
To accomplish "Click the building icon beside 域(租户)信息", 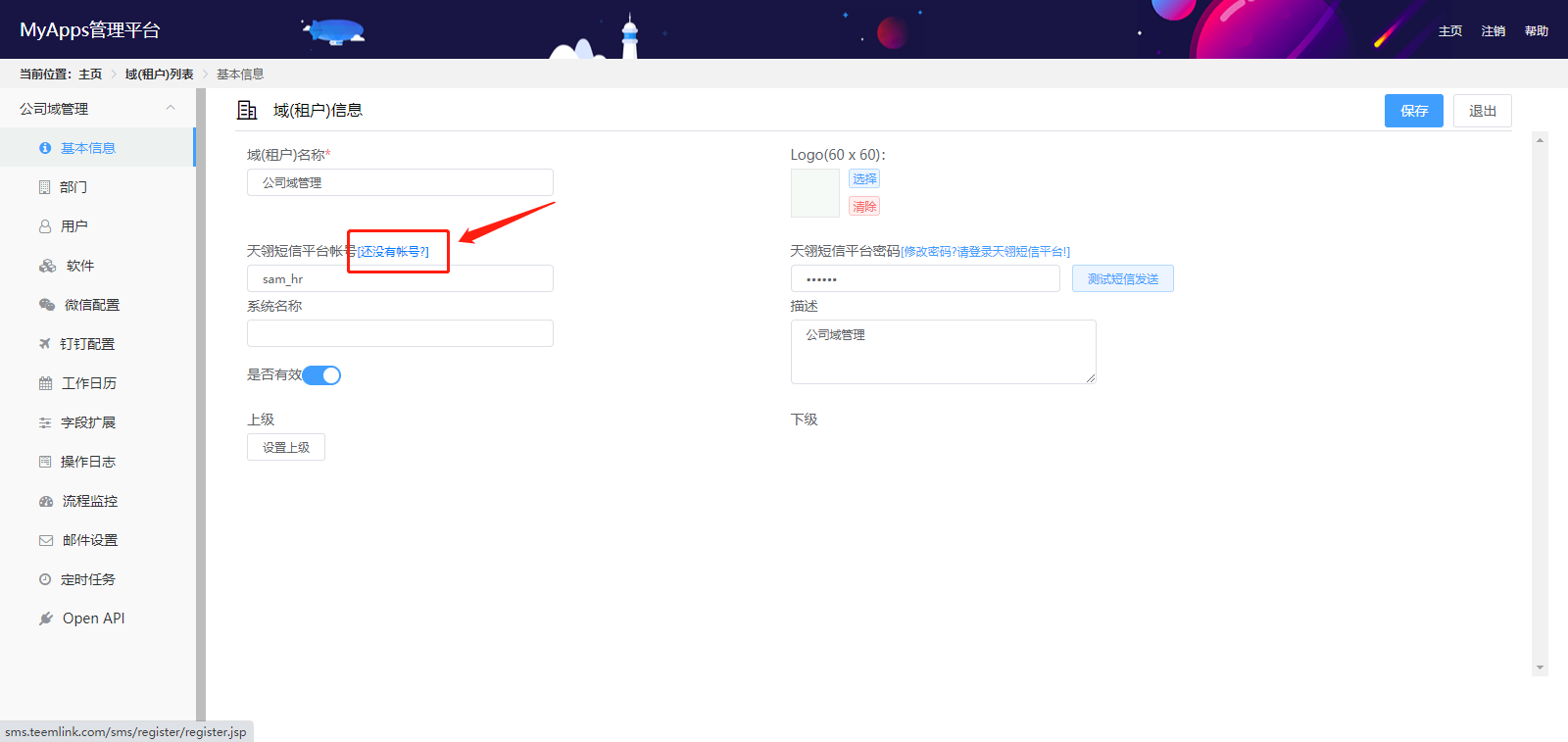I will pyautogui.click(x=247, y=110).
